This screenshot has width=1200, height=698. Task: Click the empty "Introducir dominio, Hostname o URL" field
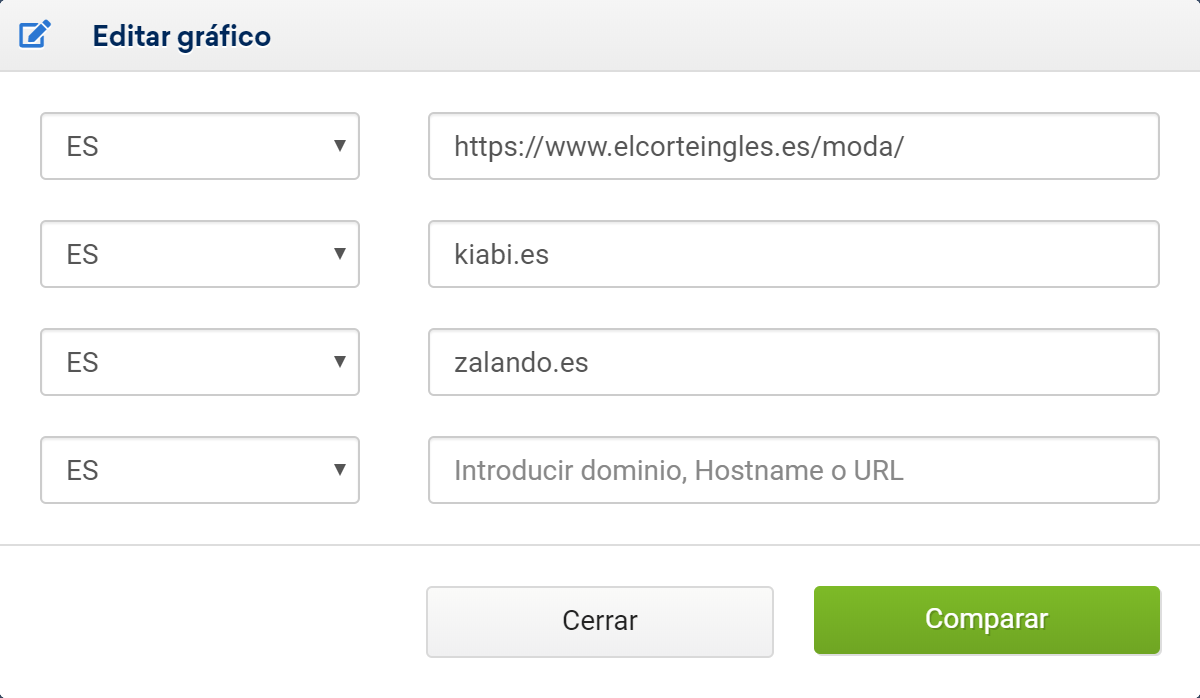tap(793, 470)
